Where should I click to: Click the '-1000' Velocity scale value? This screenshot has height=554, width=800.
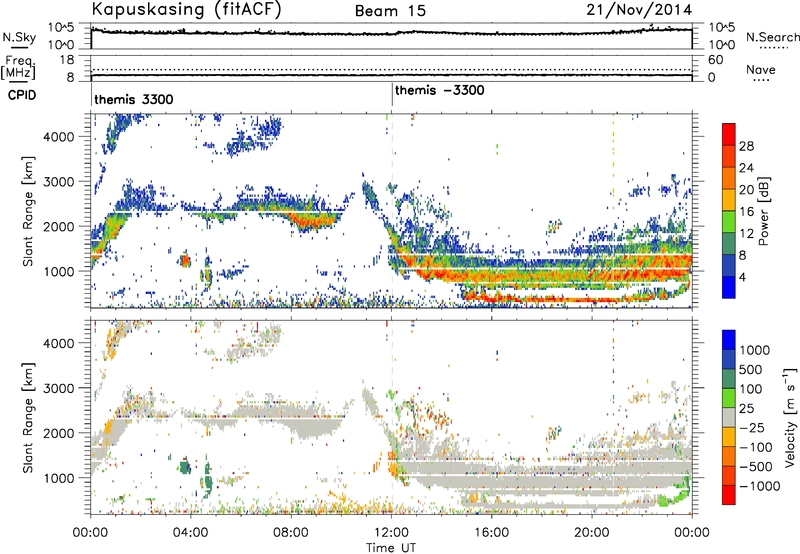pyautogui.click(x=760, y=486)
